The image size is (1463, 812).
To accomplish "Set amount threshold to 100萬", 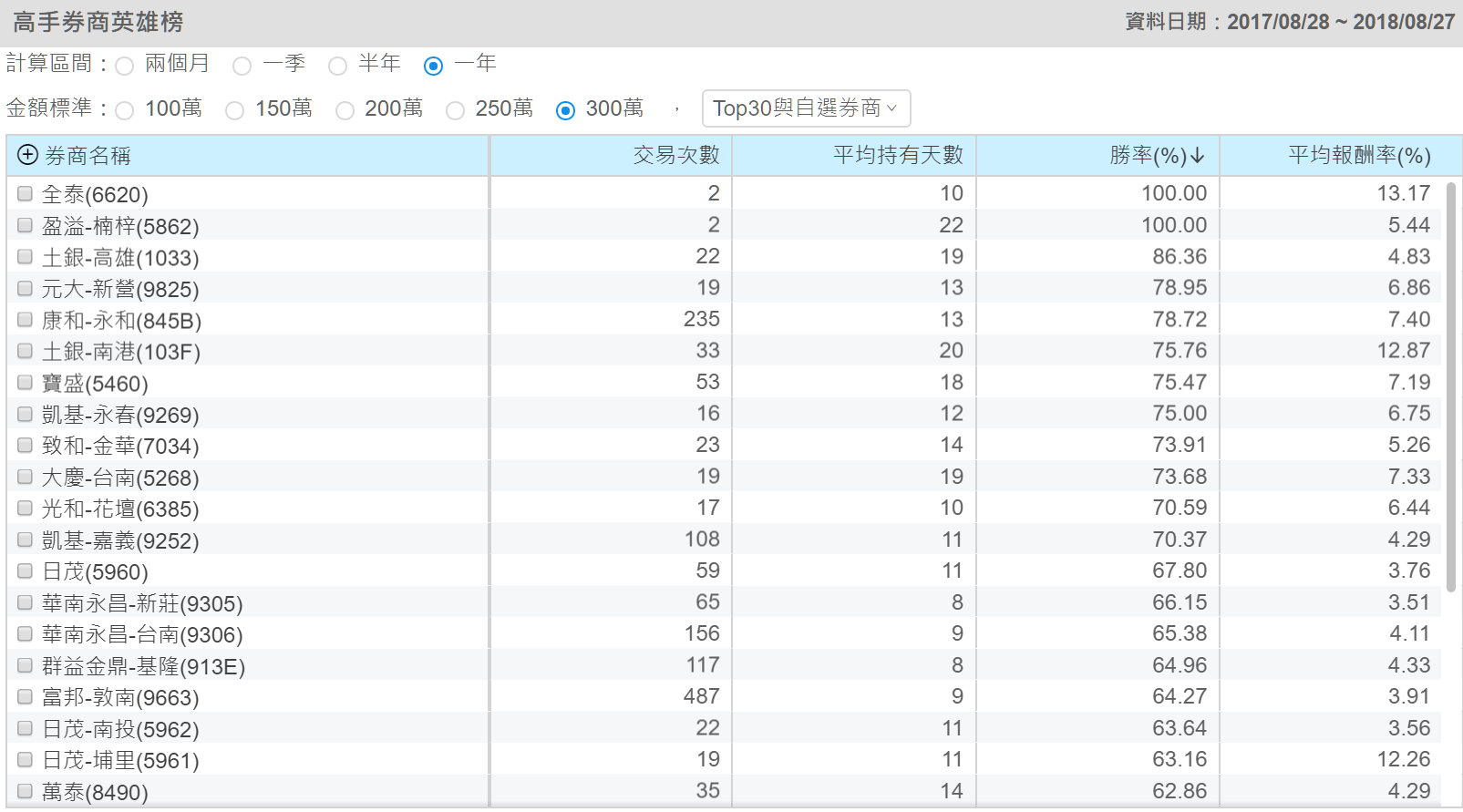I will (x=125, y=110).
